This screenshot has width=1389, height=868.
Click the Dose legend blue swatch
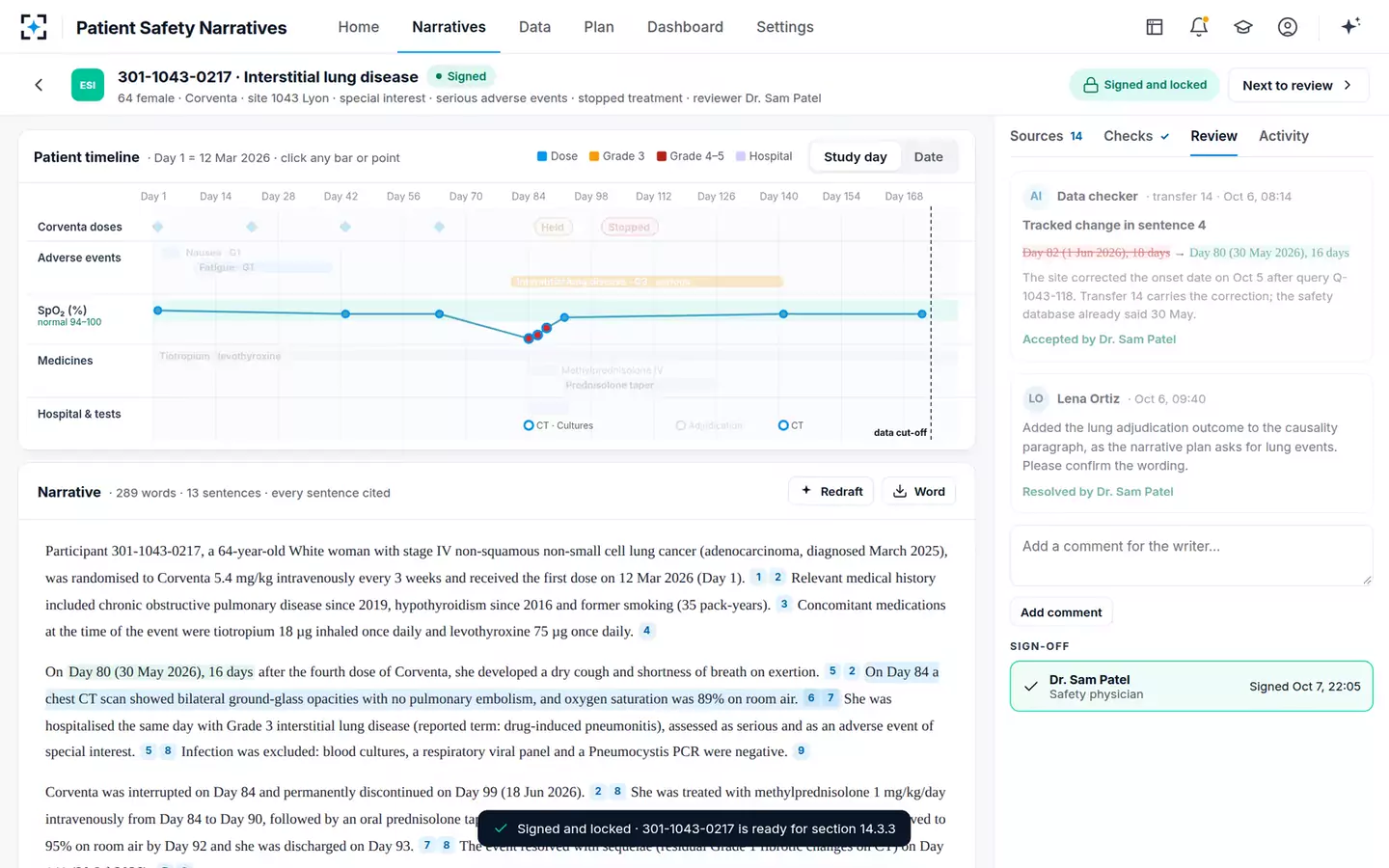click(542, 156)
